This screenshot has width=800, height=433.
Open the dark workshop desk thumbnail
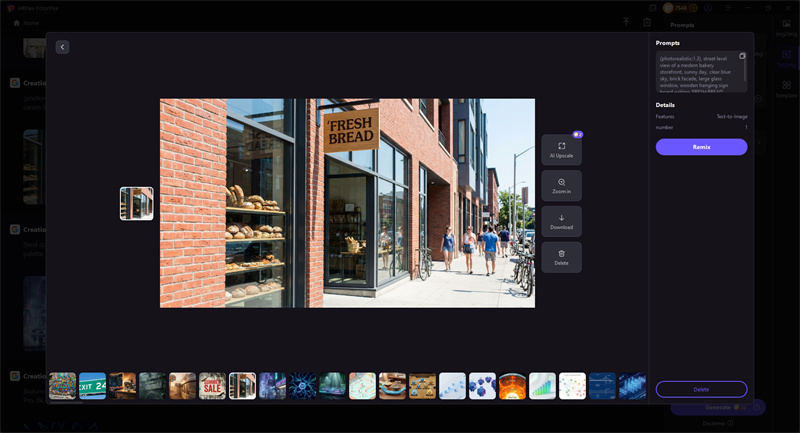122,386
